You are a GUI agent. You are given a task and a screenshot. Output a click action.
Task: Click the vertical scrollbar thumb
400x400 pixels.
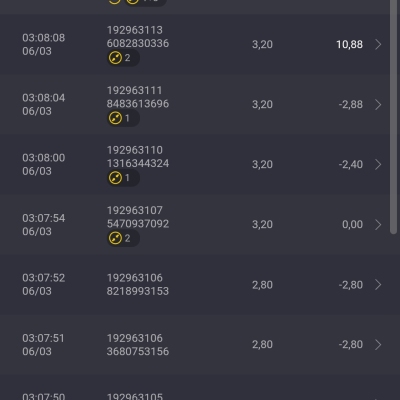point(393,117)
